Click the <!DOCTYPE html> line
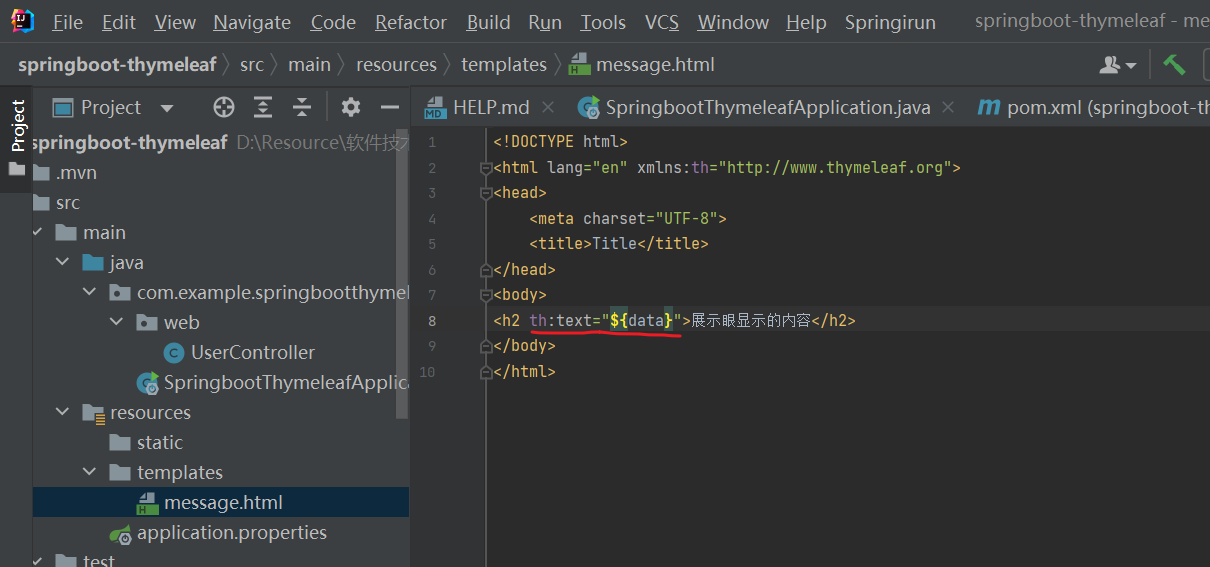The height and width of the screenshot is (567, 1210). [560, 142]
